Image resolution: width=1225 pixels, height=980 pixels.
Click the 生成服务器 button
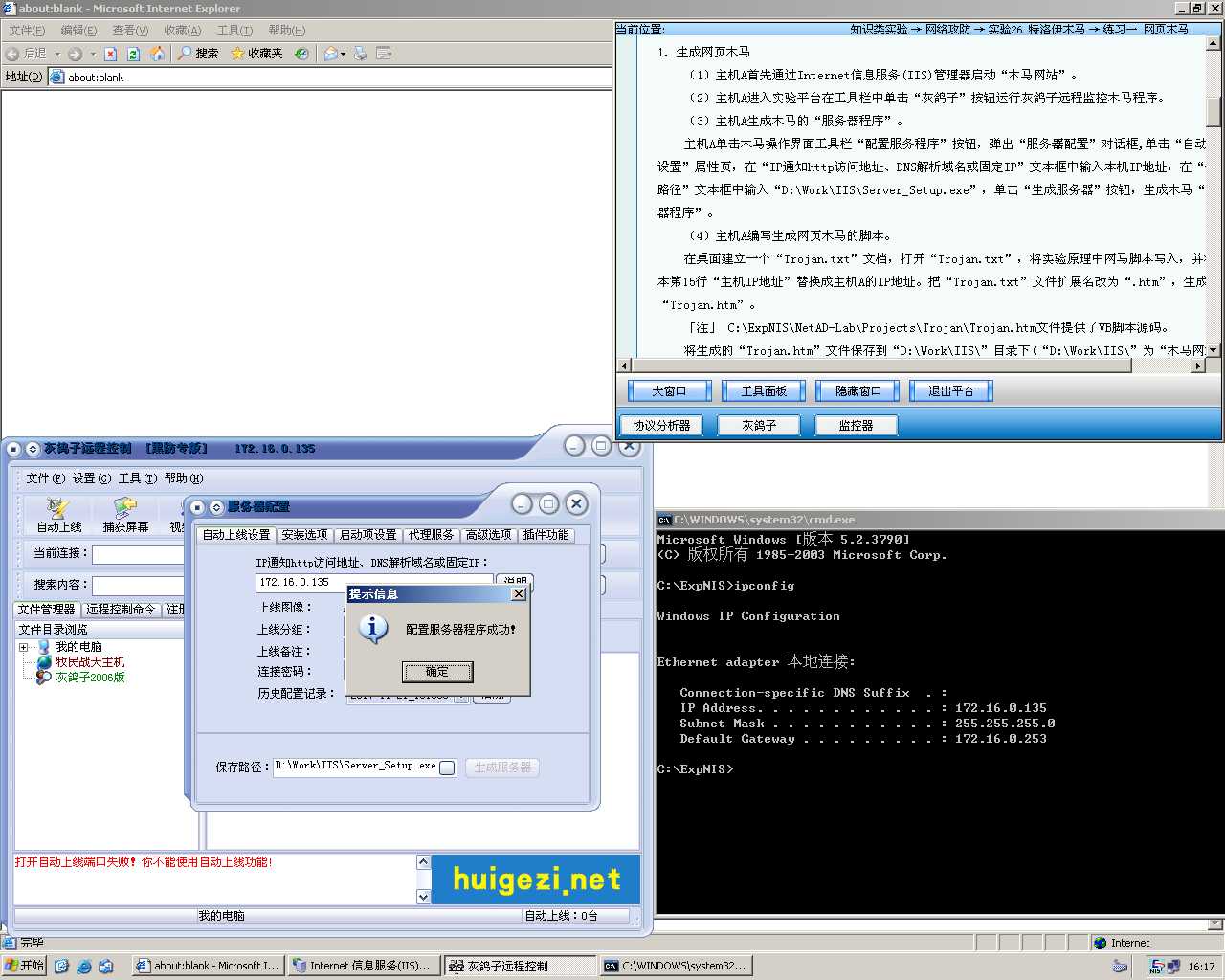pyautogui.click(x=502, y=768)
